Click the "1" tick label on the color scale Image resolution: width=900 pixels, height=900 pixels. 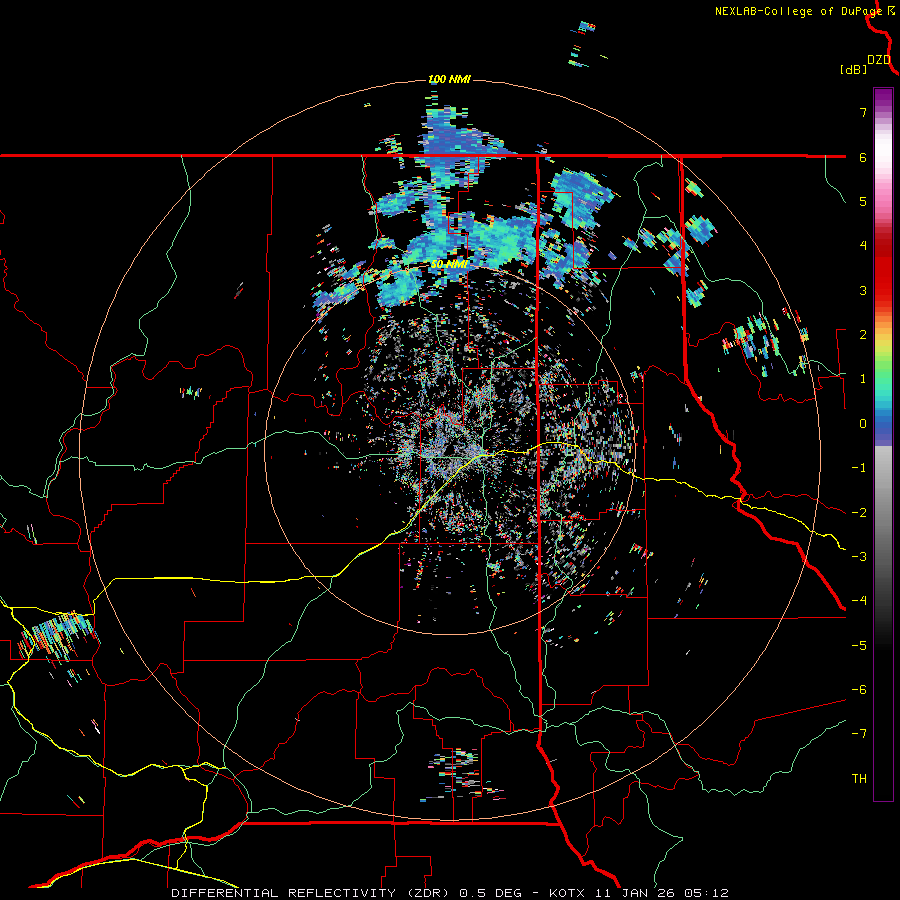pyautogui.click(x=863, y=379)
